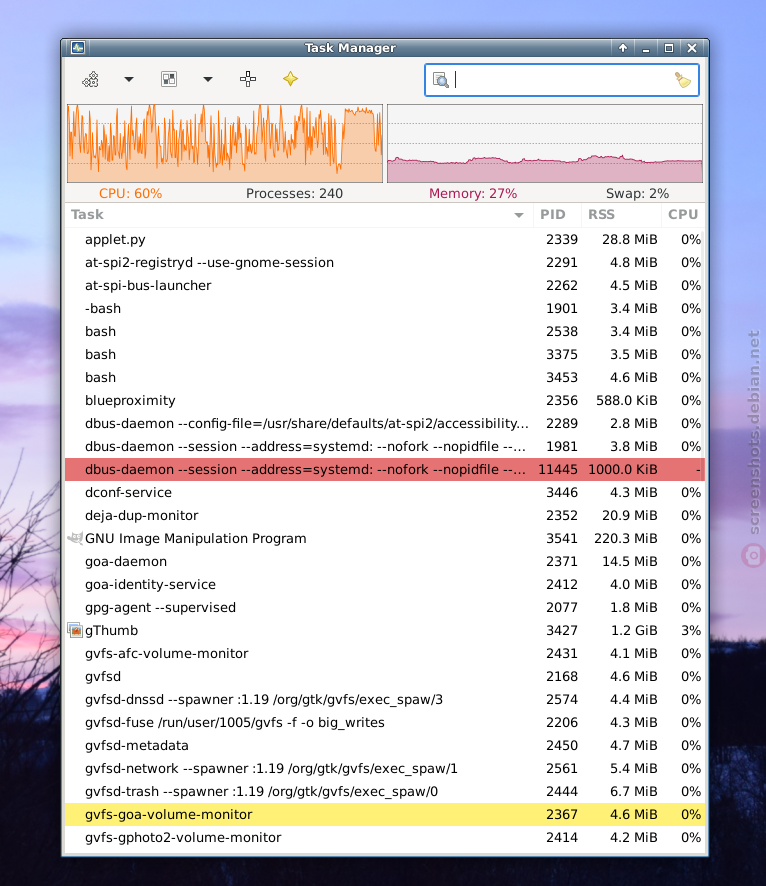Select the at-spi-bus-launcher row
The width and height of the screenshot is (766, 886).
click(x=385, y=285)
